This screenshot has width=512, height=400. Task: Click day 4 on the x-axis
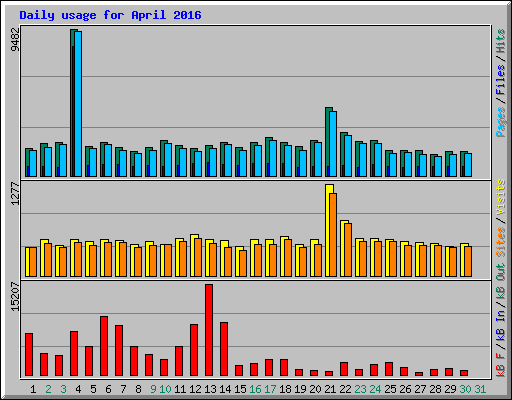click(x=78, y=389)
